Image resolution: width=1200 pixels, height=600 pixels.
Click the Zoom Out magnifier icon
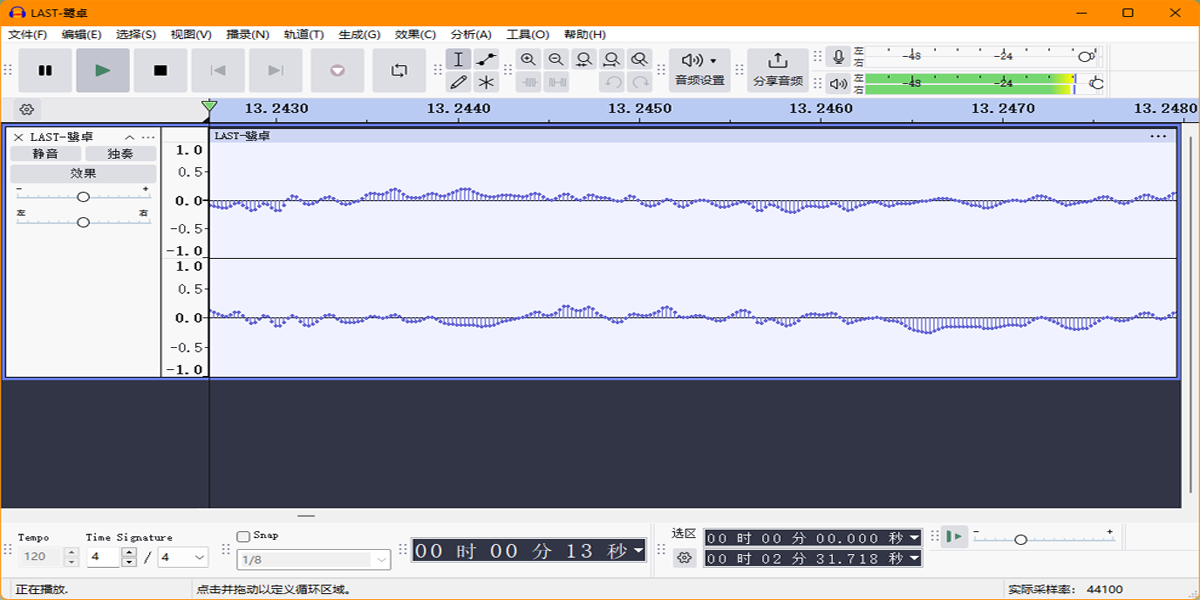pos(556,60)
